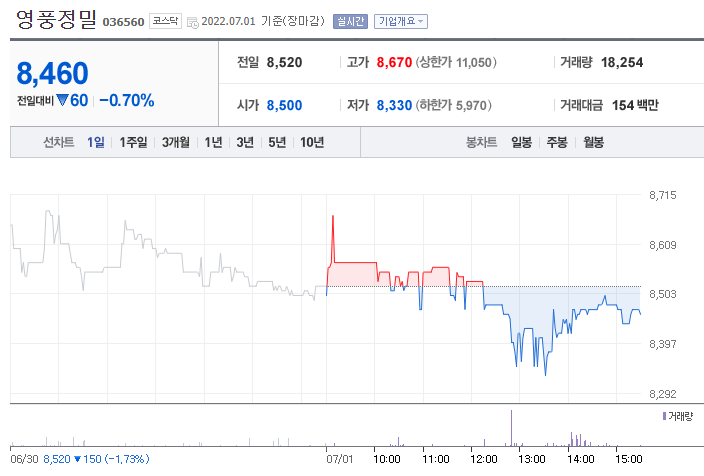Click the down arrow next to 60
Image resolution: width=704 pixels, height=476 pixels.
(62, 100)
